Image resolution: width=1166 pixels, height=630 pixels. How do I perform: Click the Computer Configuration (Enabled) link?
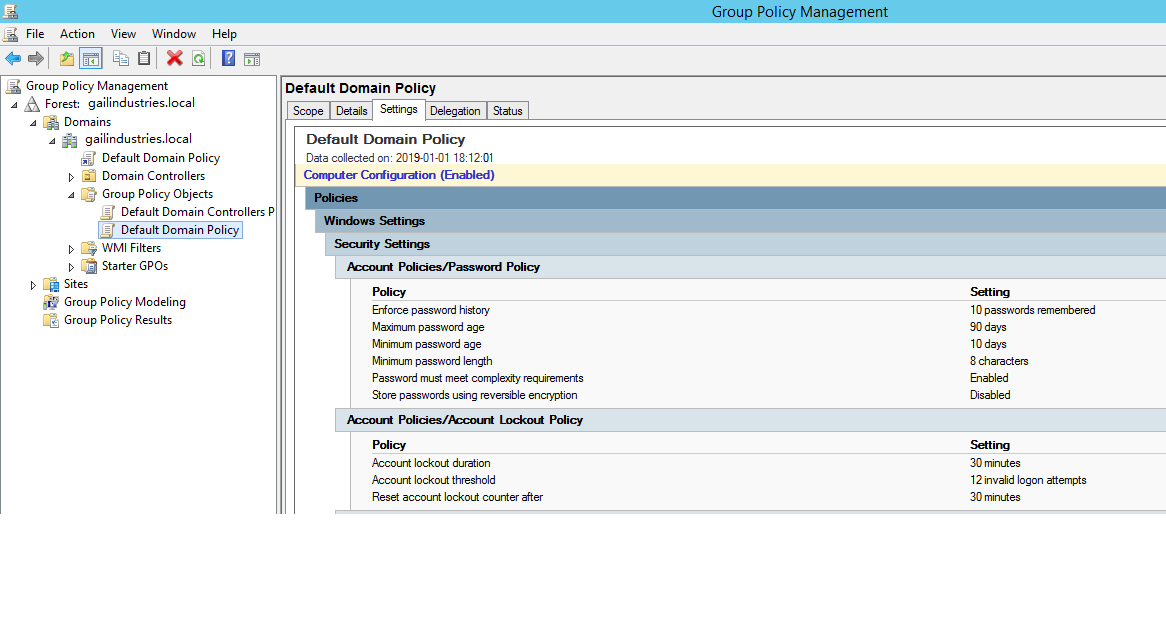pyautogui.click(x=398, y=174)
